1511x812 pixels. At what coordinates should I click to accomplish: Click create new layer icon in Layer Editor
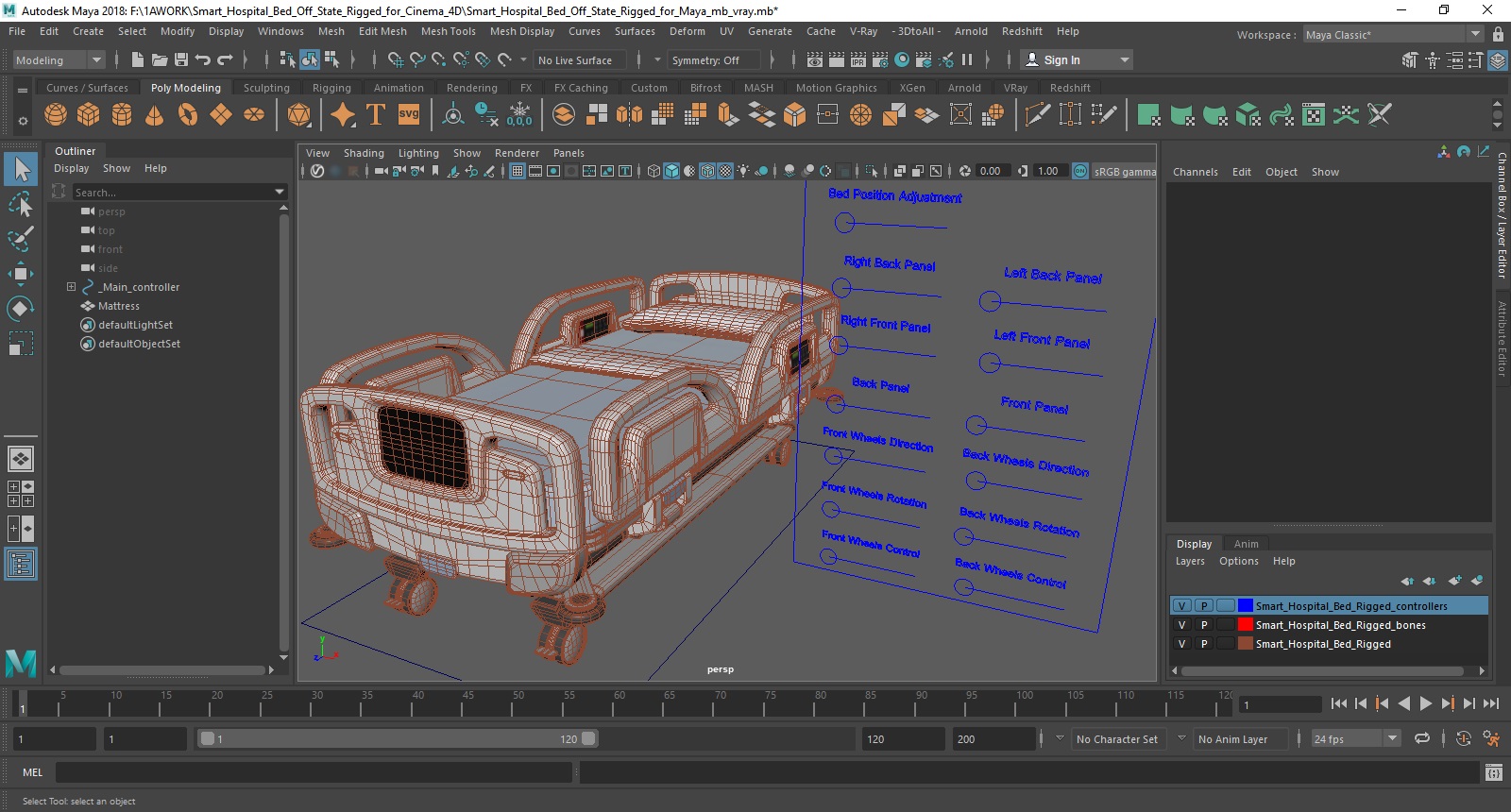click(x=1455, y=581)
